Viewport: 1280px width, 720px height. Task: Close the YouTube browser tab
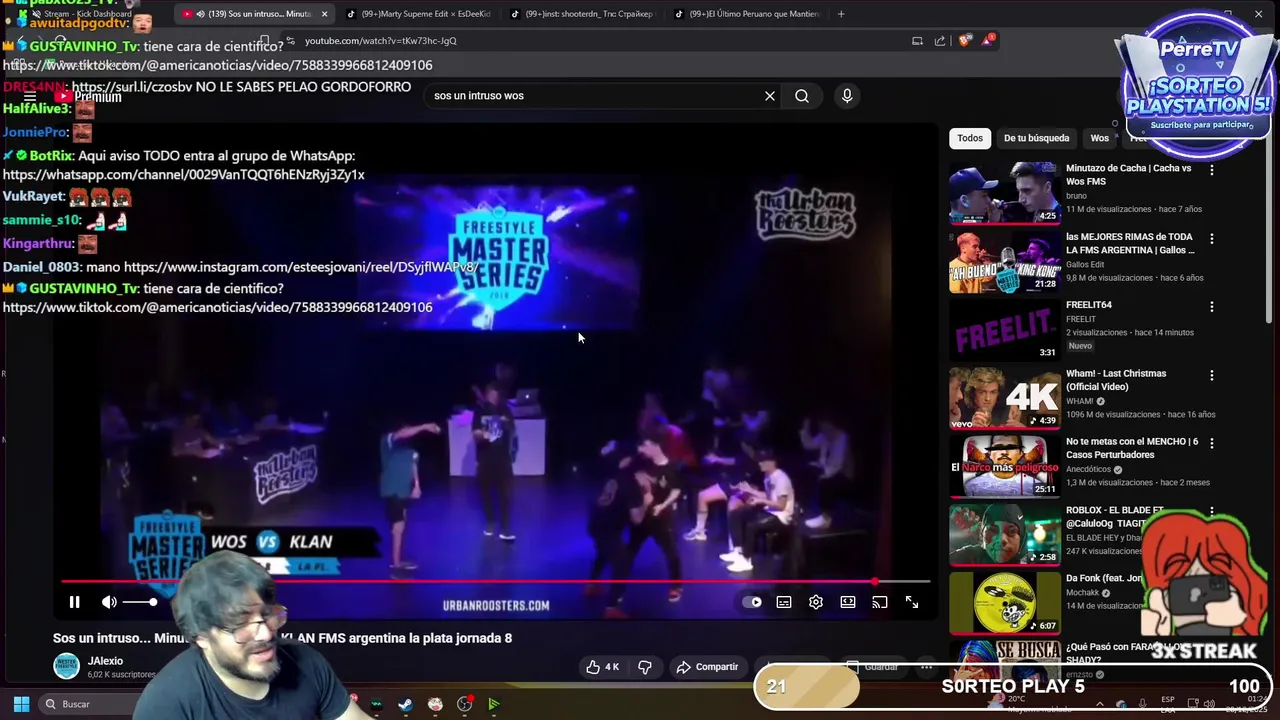(x=324, y=14)
